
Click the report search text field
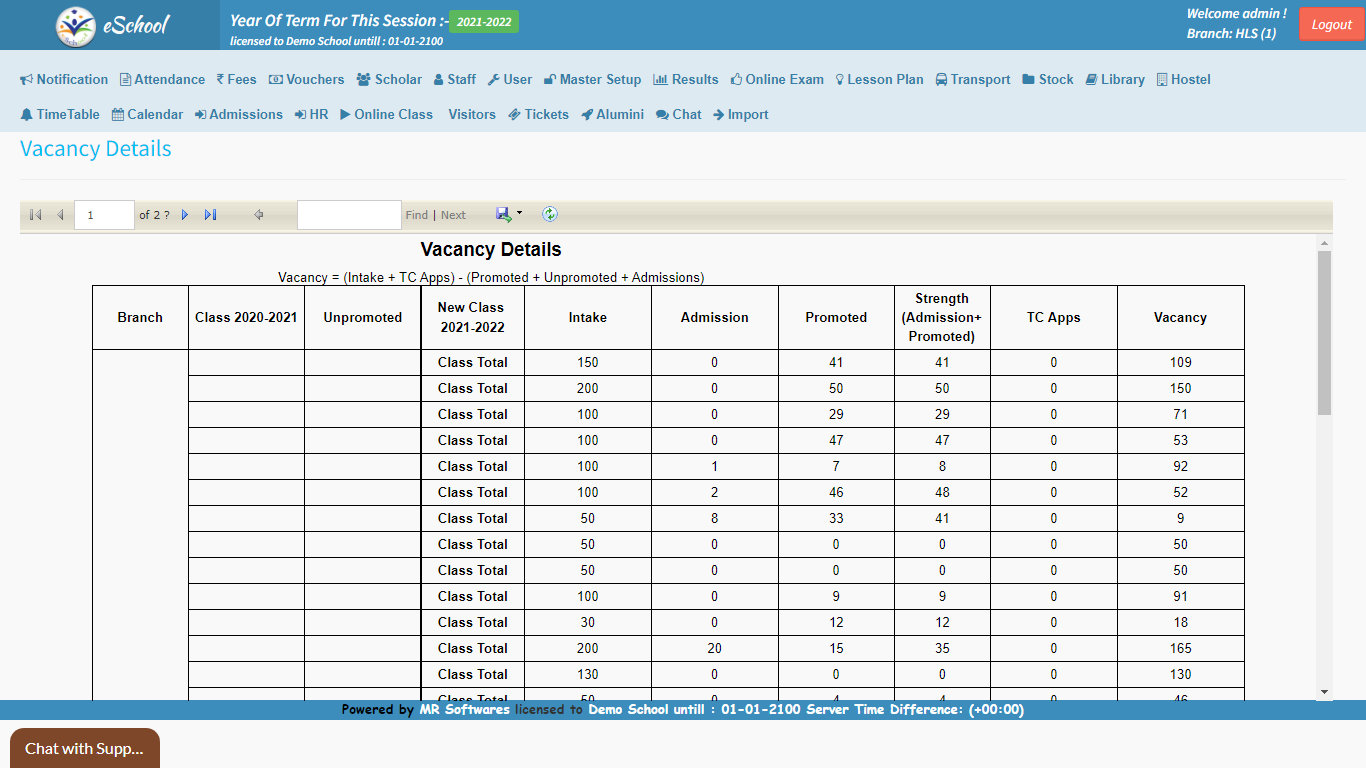[349, 215]
